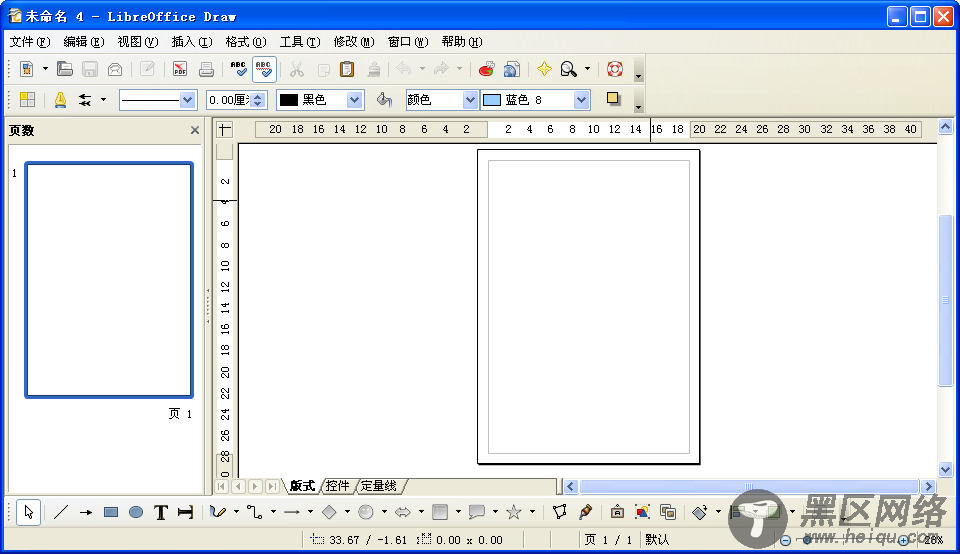Open the 编辑 menu

tap(84, 42)
